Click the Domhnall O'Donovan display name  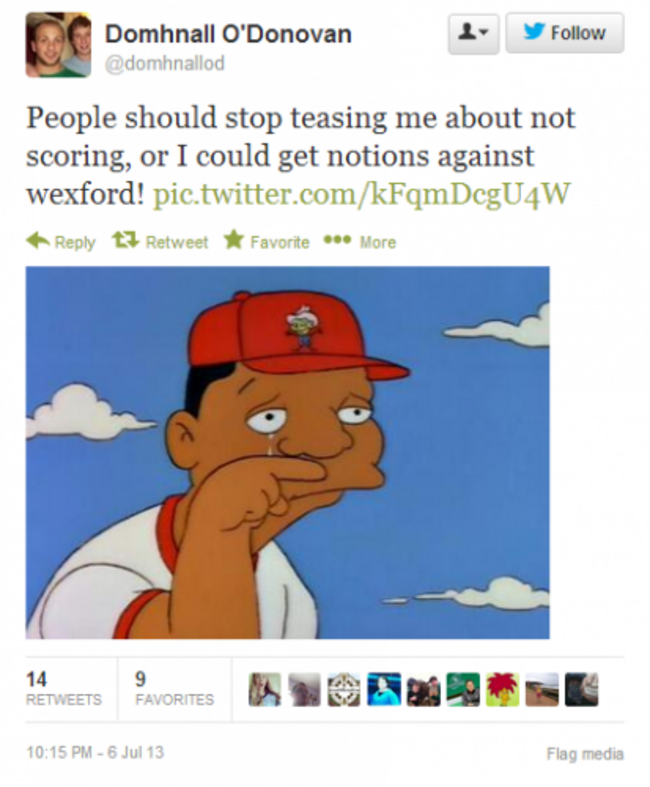tap(228, 34)
